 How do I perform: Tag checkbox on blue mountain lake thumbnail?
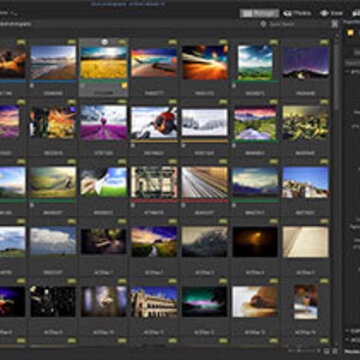(234, 205)
